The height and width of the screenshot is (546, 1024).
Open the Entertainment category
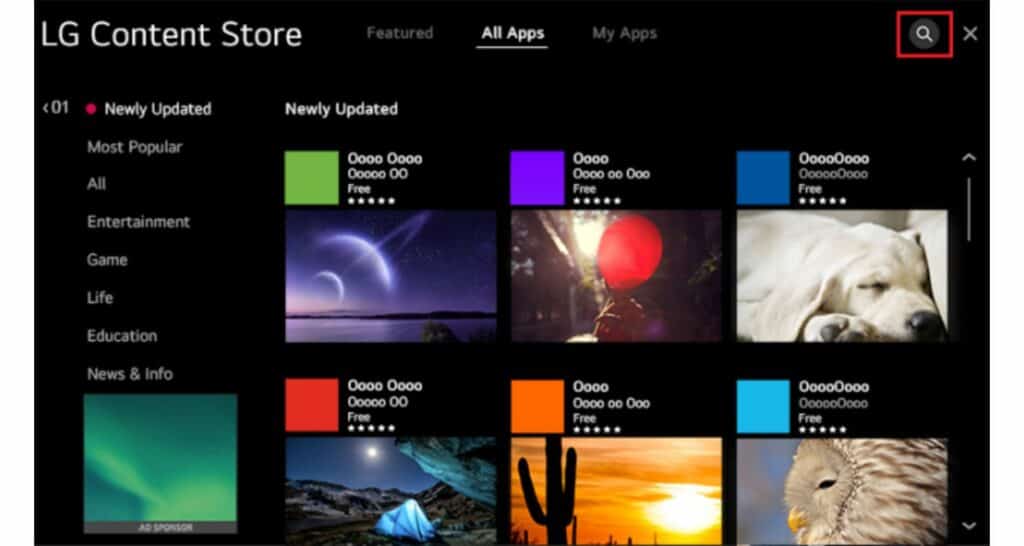pyautogui.click(x=138, y=222)
